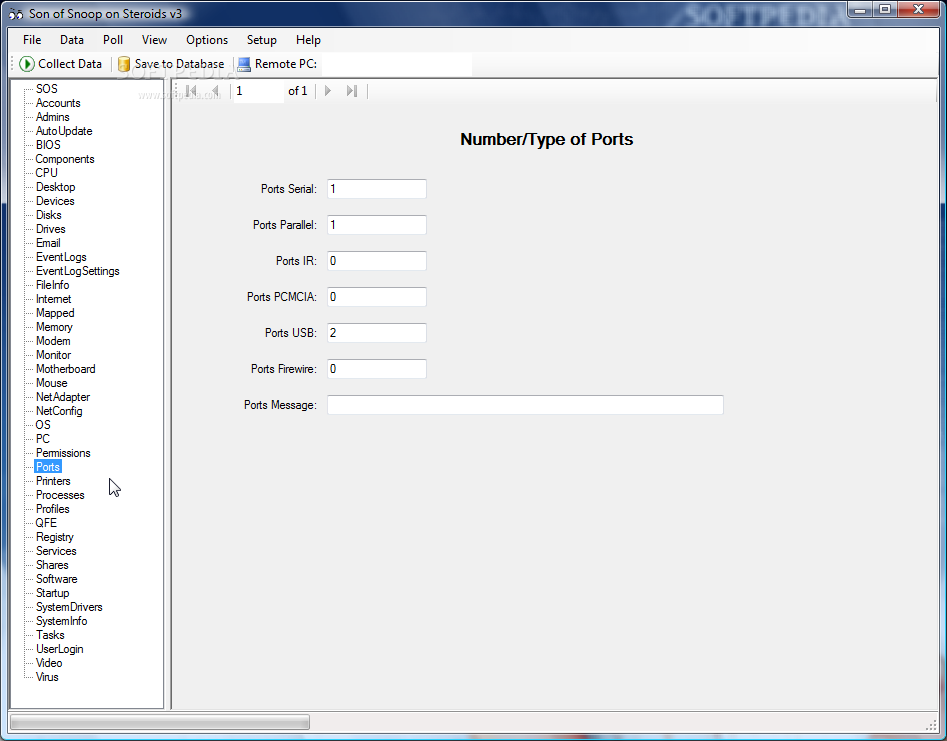This screenshot has width=947, height=741.
Task: Select NetConfig in the tree
Action: coord(59,411)
